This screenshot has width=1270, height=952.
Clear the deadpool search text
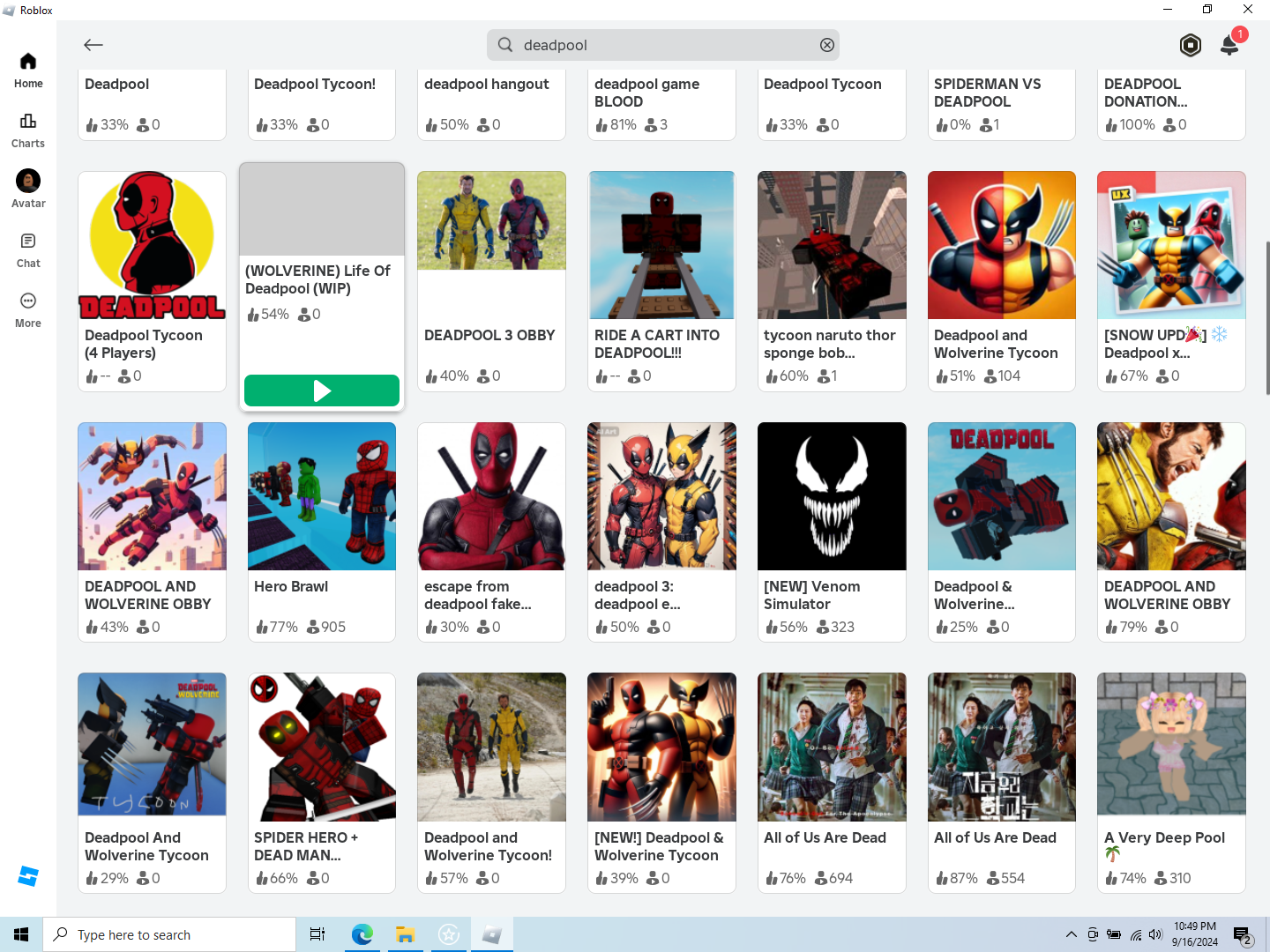827,45
